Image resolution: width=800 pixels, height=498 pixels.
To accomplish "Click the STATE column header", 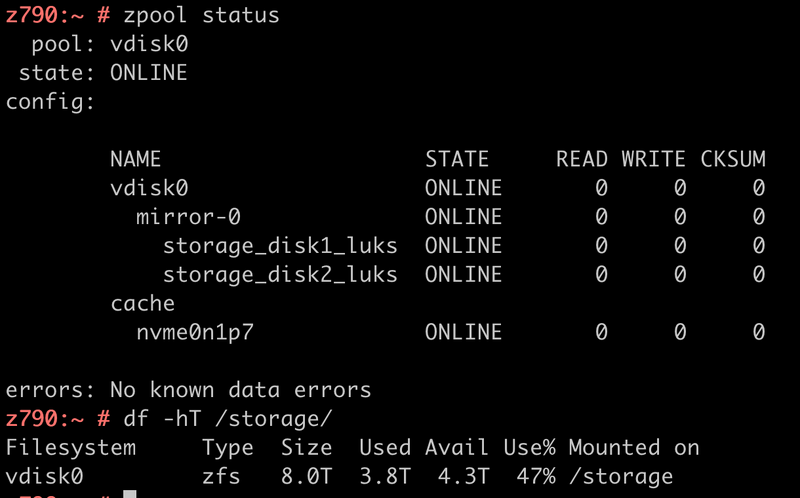I will click(457, 159).
